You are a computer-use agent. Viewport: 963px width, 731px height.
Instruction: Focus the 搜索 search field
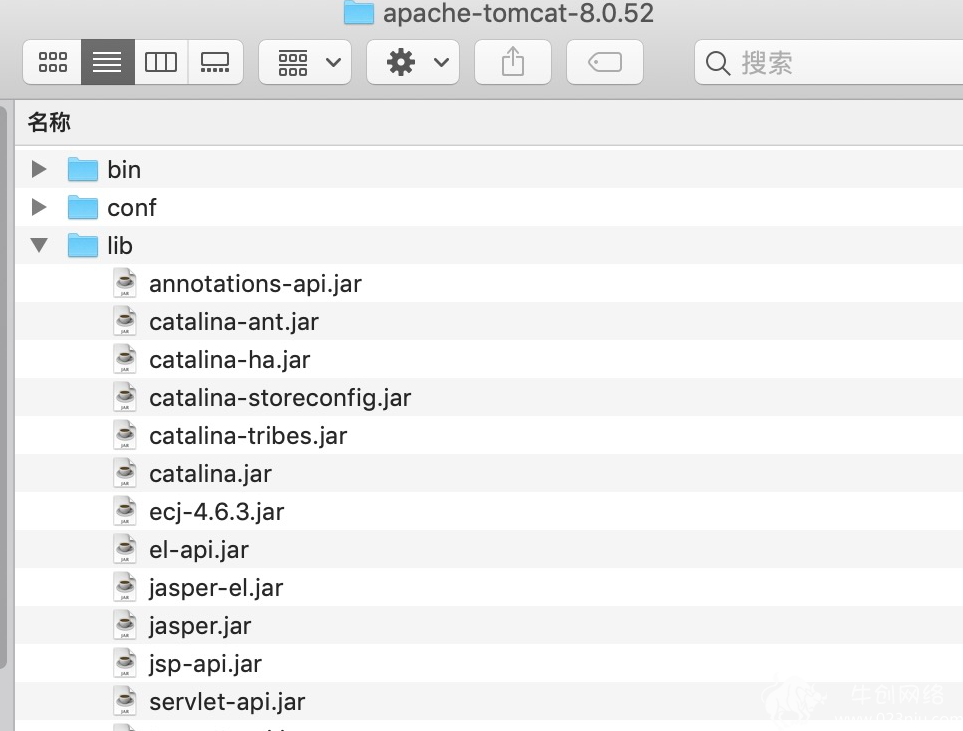point(828,62)
